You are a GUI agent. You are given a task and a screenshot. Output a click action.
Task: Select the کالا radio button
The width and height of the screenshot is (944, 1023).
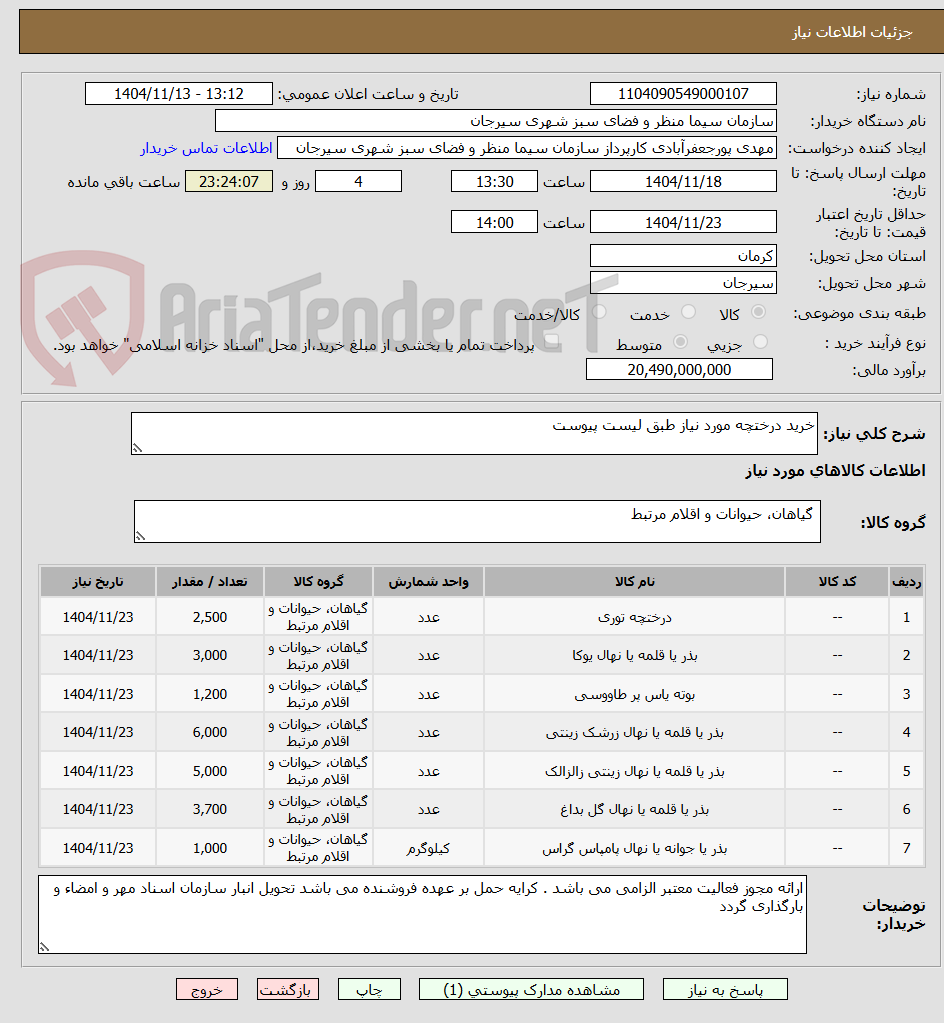click(x=758, y=313)
